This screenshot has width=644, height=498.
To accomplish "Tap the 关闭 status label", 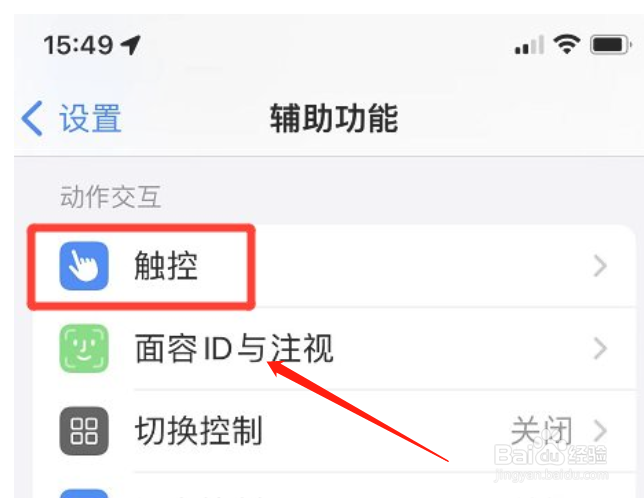I will click(x=541, y=431).
